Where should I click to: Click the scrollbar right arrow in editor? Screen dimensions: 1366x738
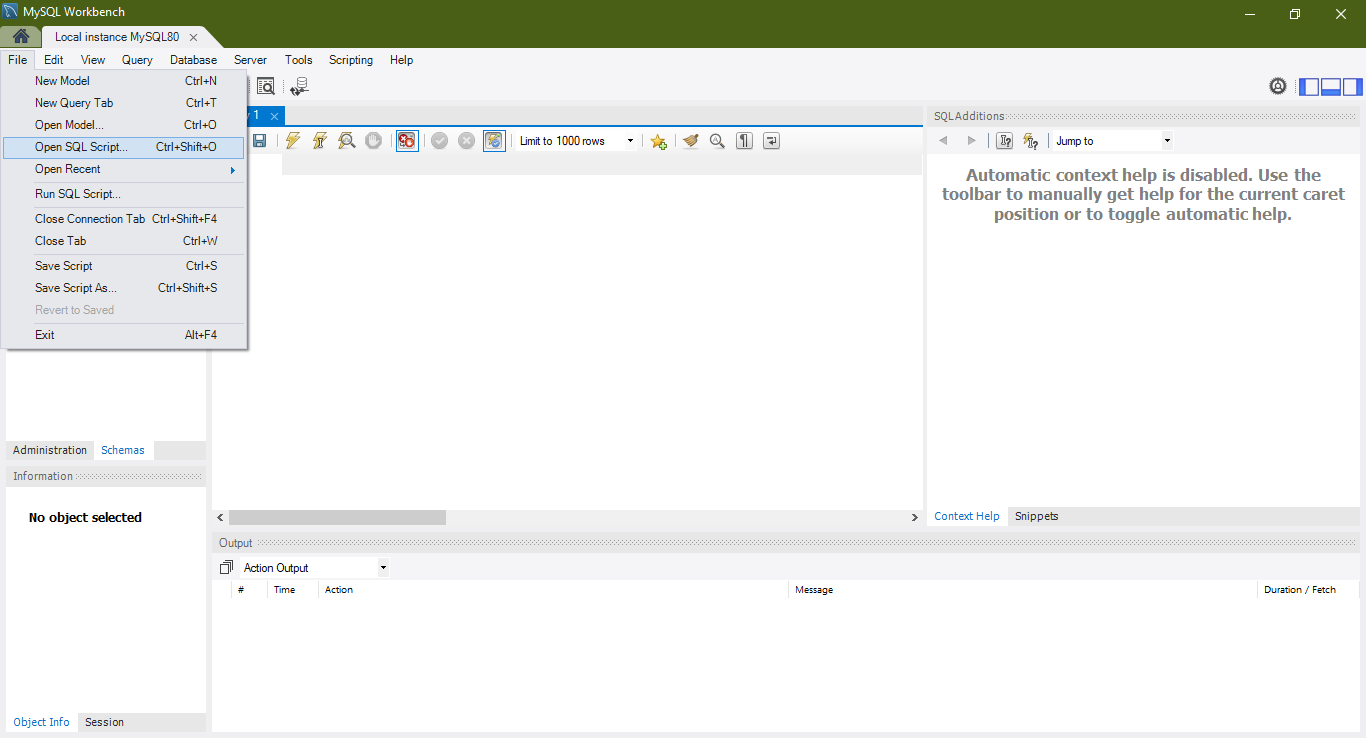pyautogui.click(x=914, y=517)
